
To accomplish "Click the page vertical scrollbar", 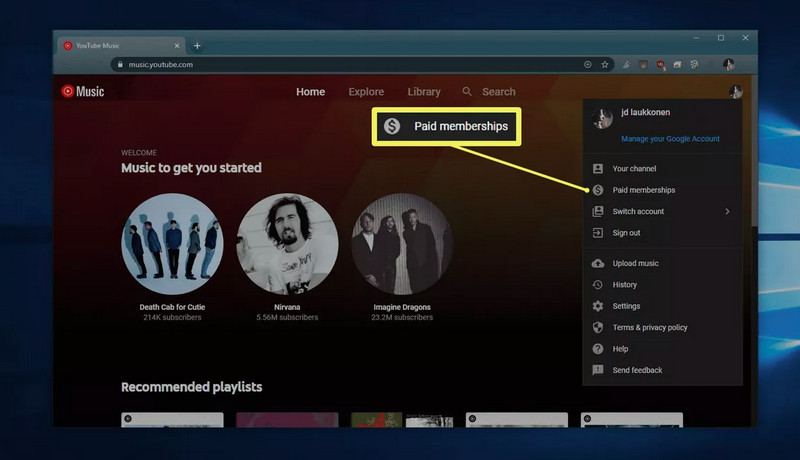I will coord(754,153).
